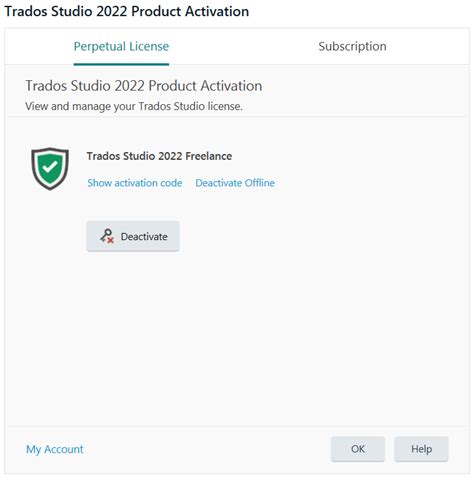Switch to the Subscription tab
Viewport: 474px width, 477px height.
(x=352, y=46)
